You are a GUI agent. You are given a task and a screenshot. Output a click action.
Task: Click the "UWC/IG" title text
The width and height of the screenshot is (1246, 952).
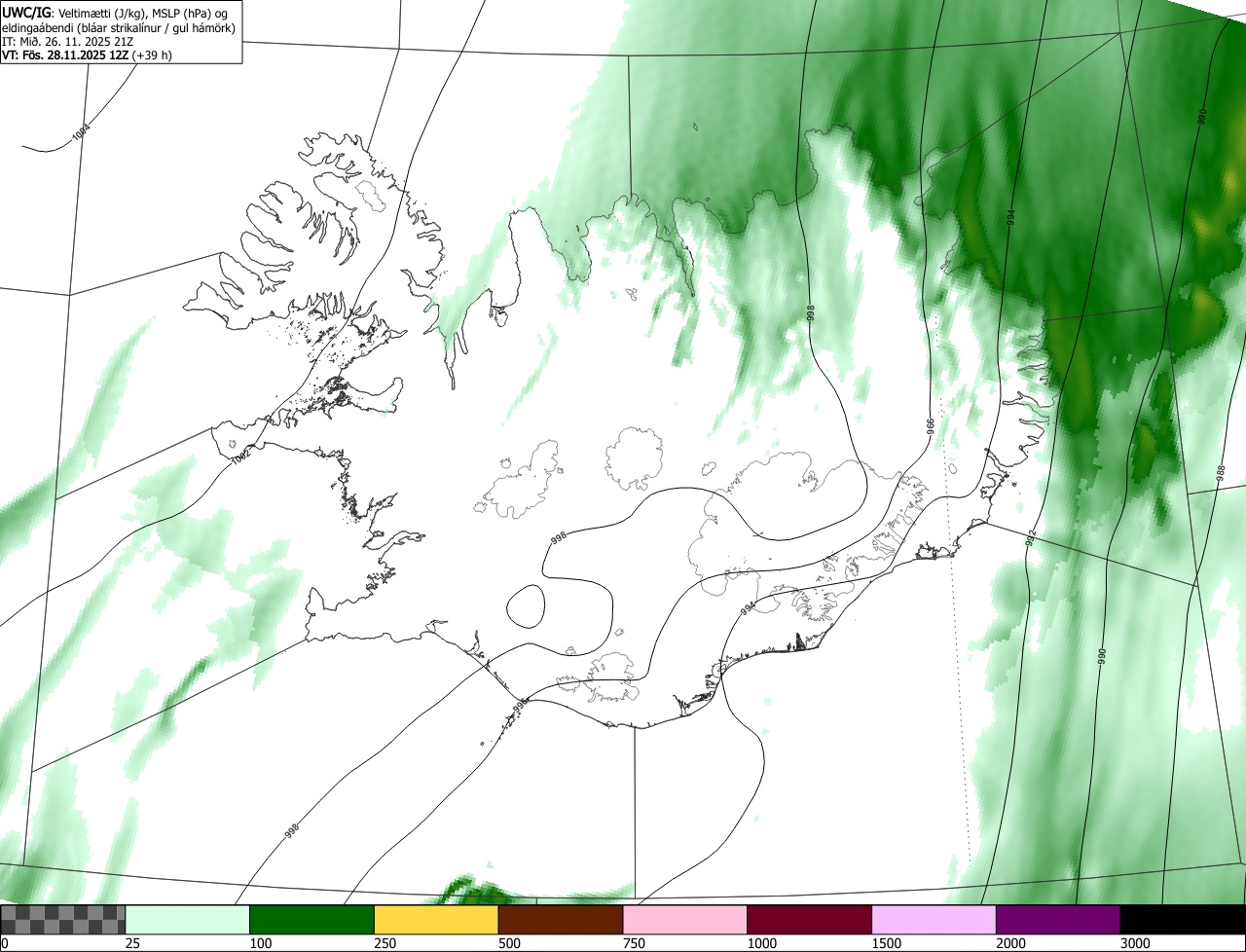tap(27, 12)
